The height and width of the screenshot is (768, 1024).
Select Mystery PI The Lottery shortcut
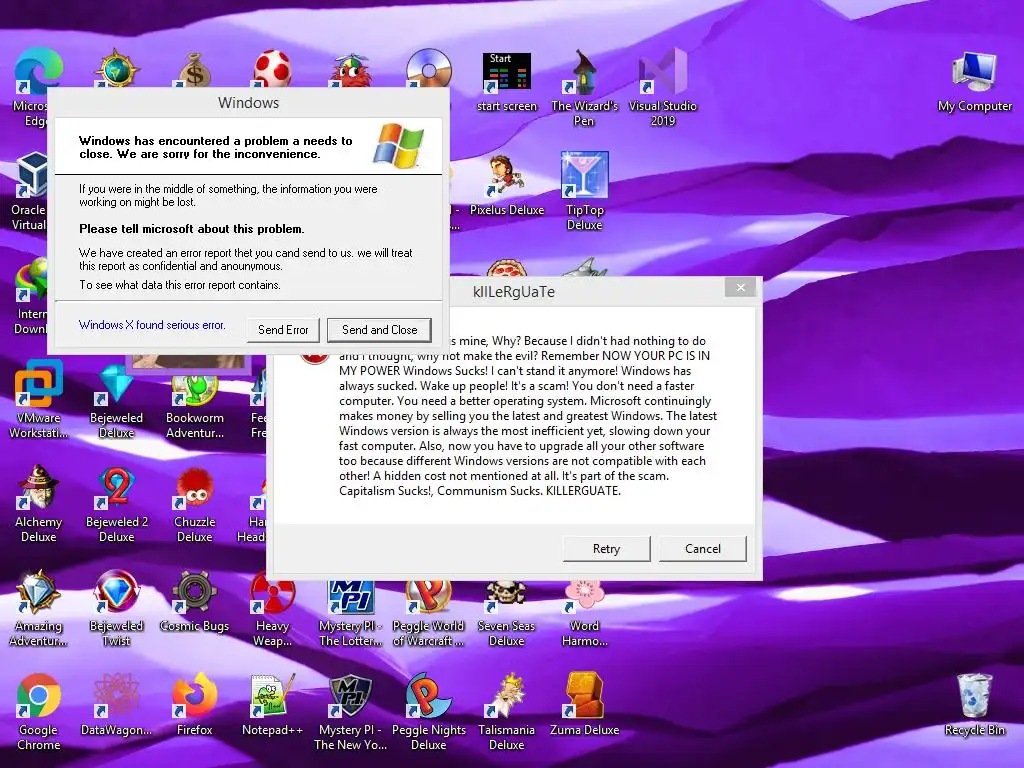pyautogui.click(x=351, y=614)
